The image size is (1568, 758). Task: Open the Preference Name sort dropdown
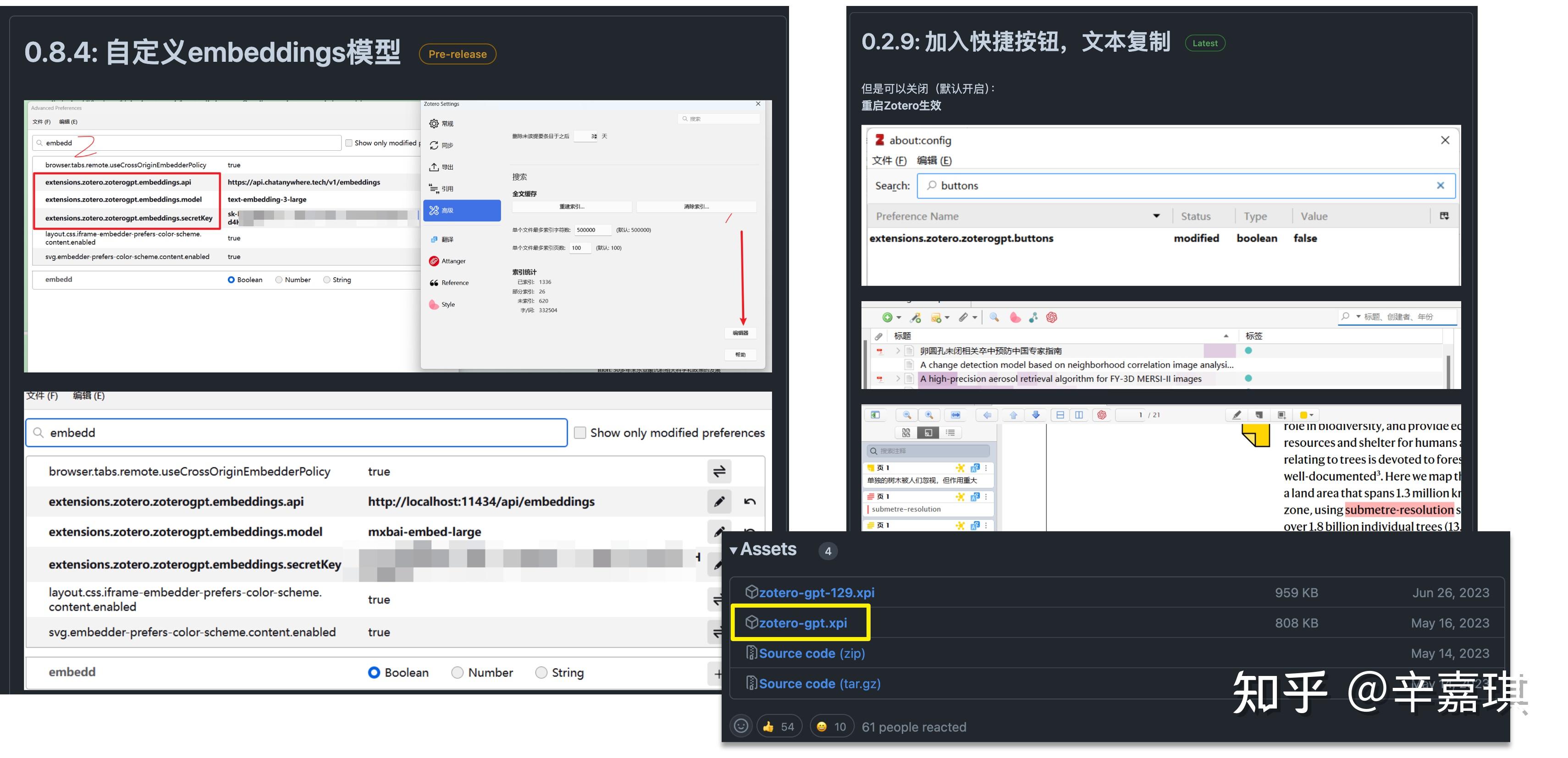pyautogui.click(x=1157, y=216)
